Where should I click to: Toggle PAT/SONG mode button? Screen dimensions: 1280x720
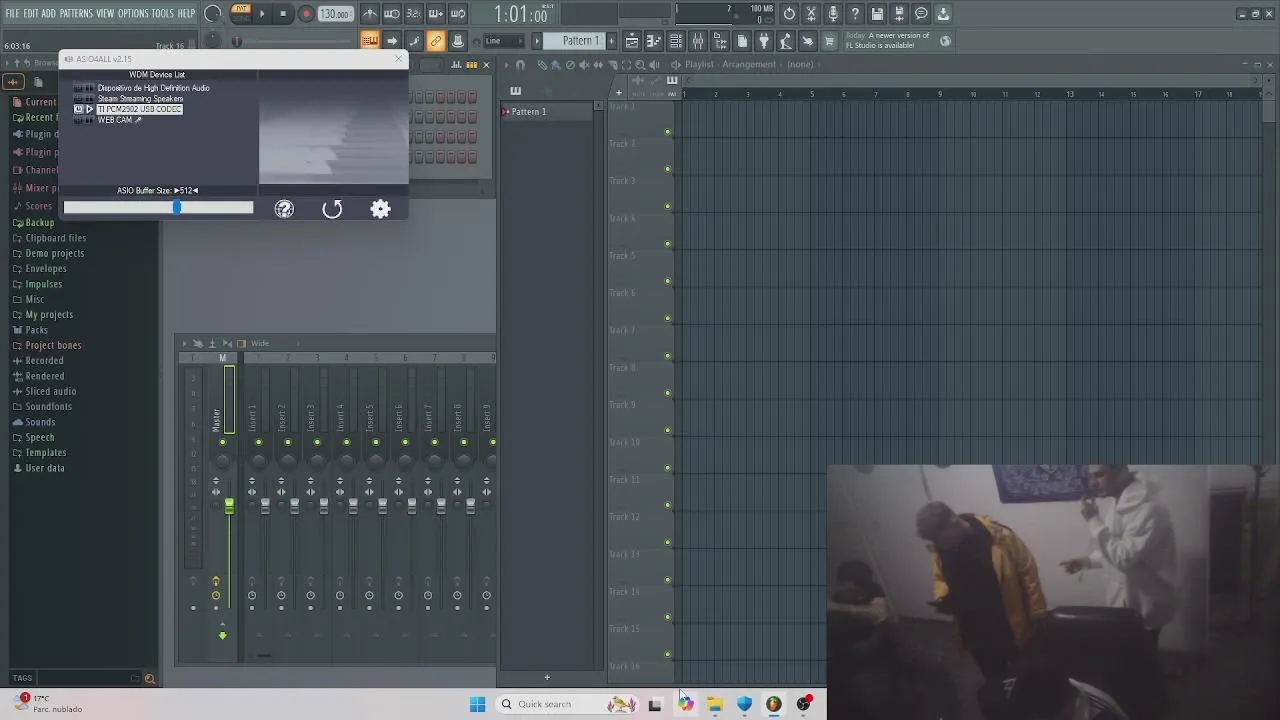coord(241,12)
